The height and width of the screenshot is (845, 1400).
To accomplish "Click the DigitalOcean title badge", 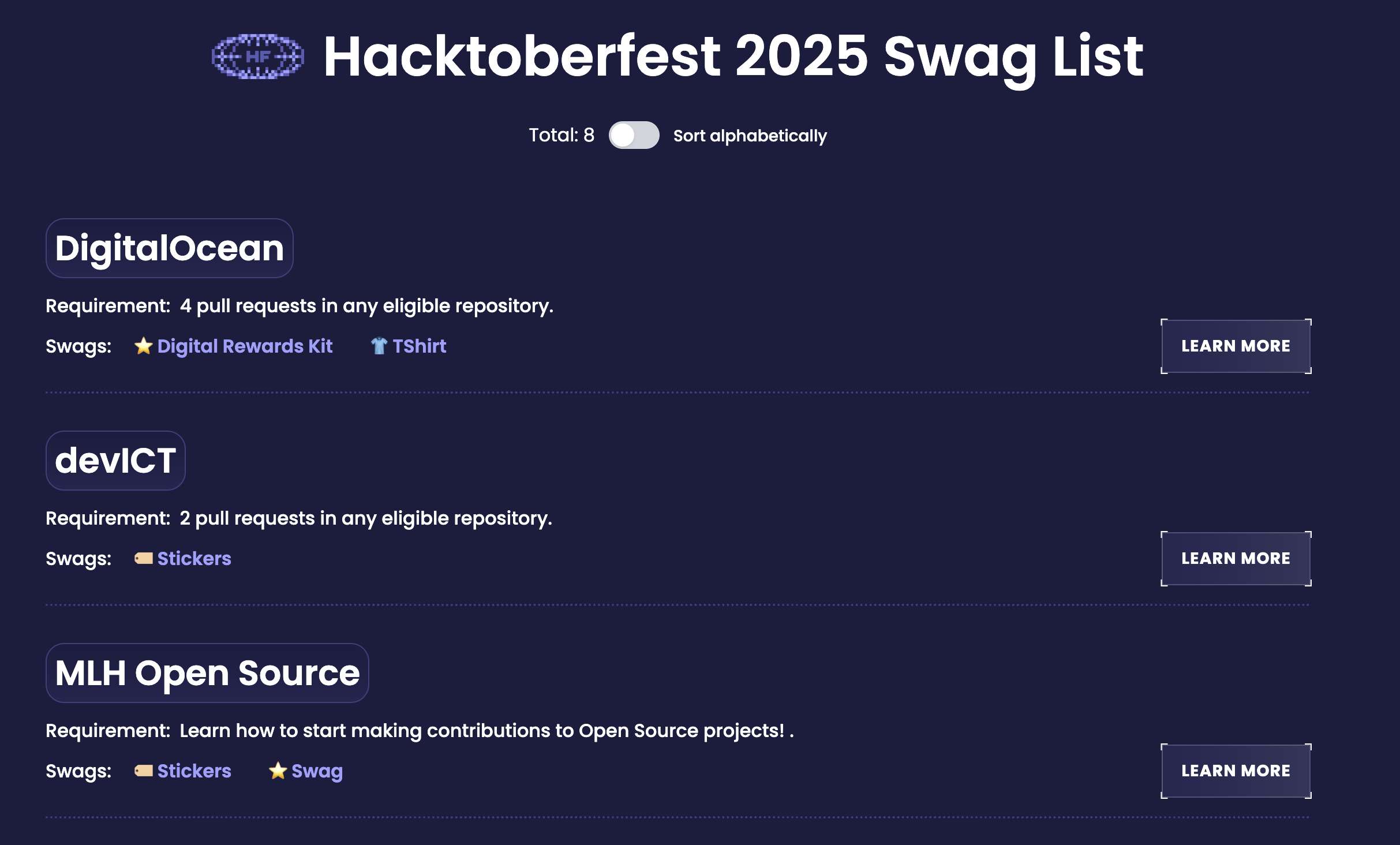I will [x=169, y=248].
